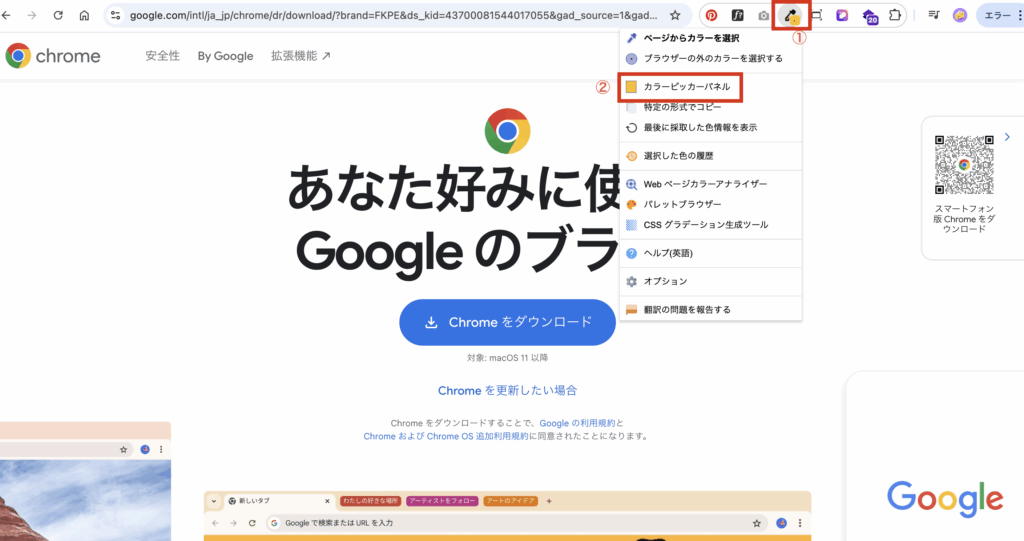Screen dimensions: 1024x541
Task: Open the media control playlist icon
Action: click(x=933, y=16)
